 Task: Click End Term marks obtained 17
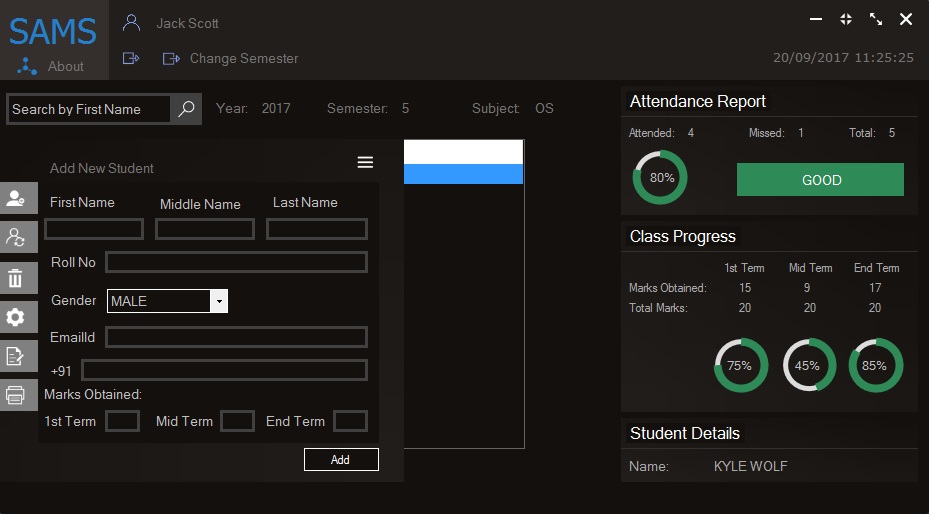(875, 288)
